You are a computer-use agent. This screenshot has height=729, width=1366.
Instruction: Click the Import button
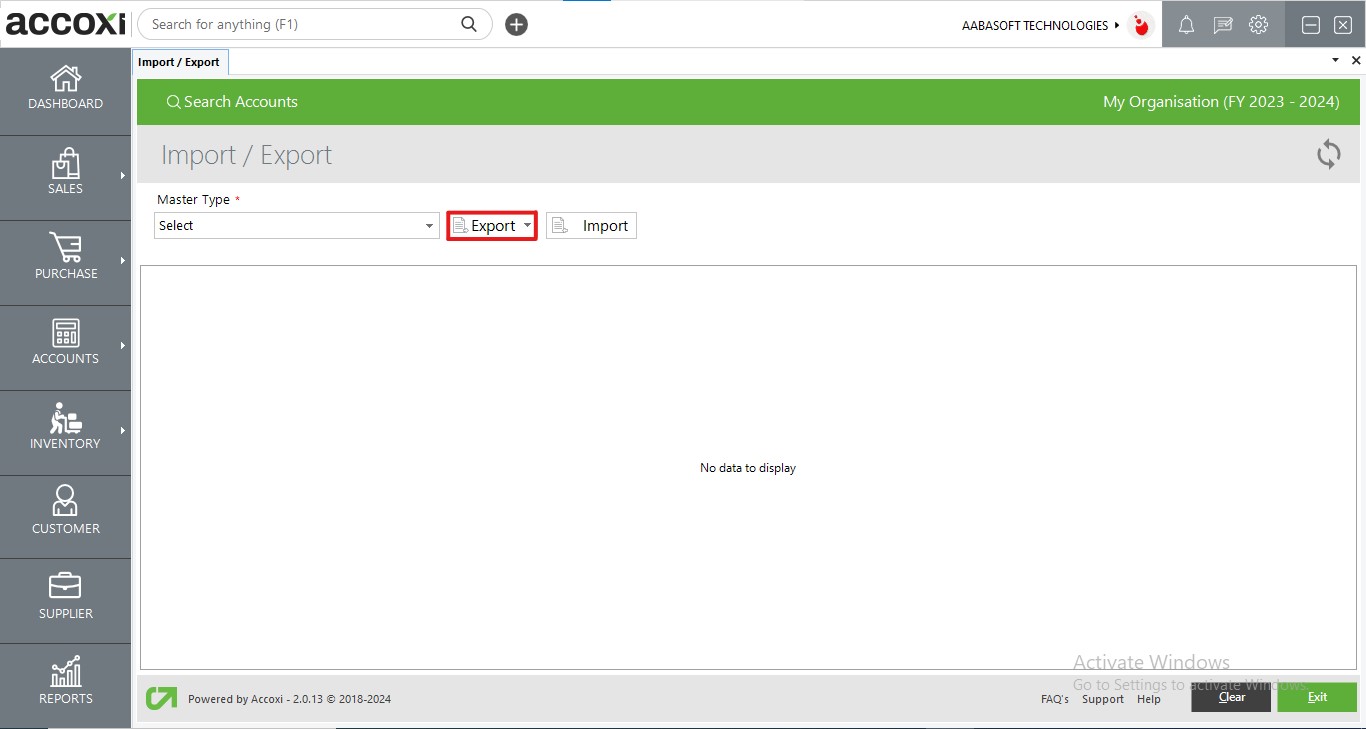pyautogui.click(x=591, y=226)
